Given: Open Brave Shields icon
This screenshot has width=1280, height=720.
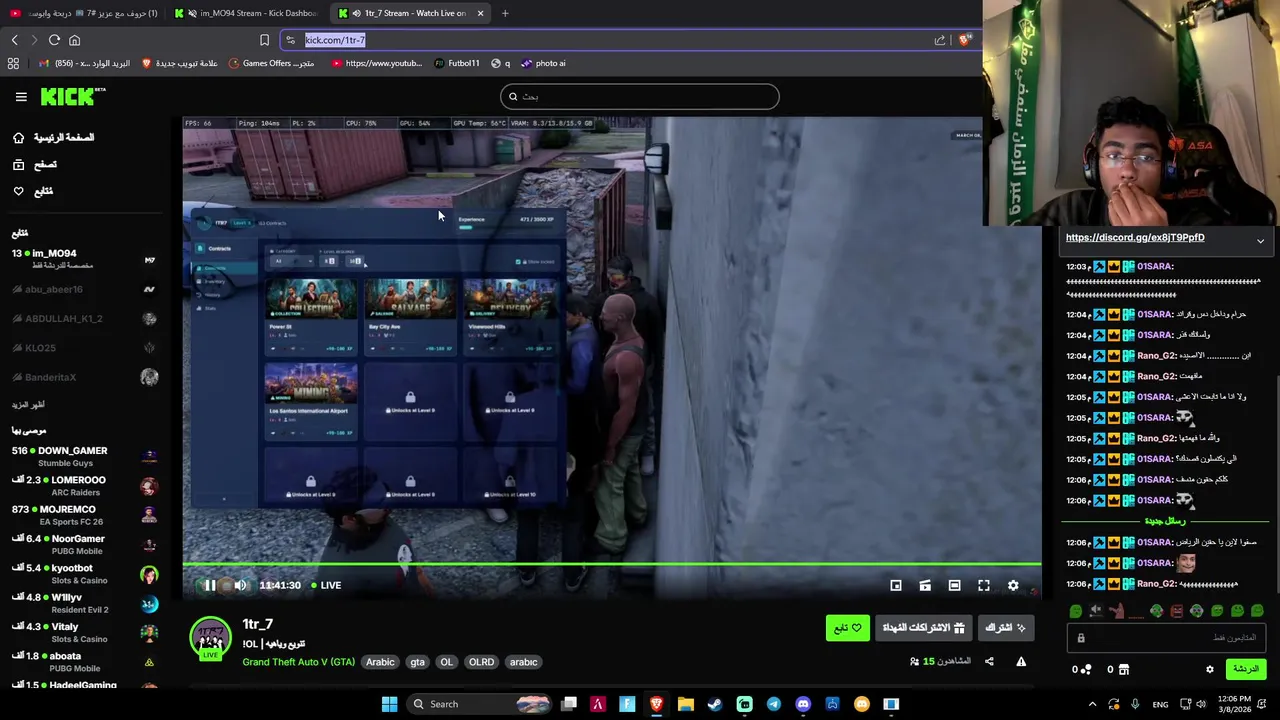Looking at the screenshot, I should pyautogui.click(x=964, y=40).
